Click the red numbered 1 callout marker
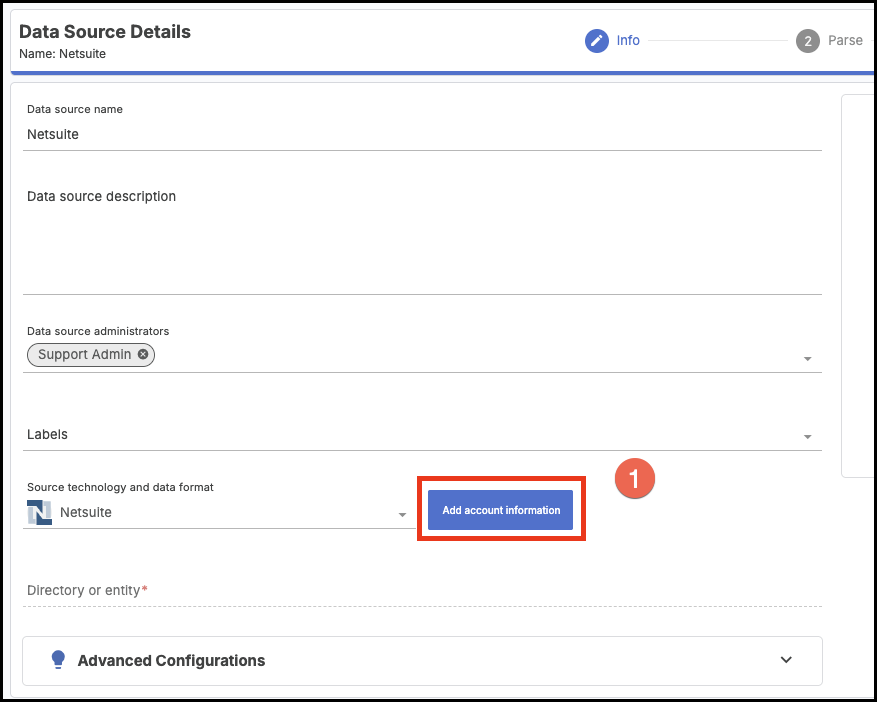This screenshot has width=877, height=702. [633, 478]
